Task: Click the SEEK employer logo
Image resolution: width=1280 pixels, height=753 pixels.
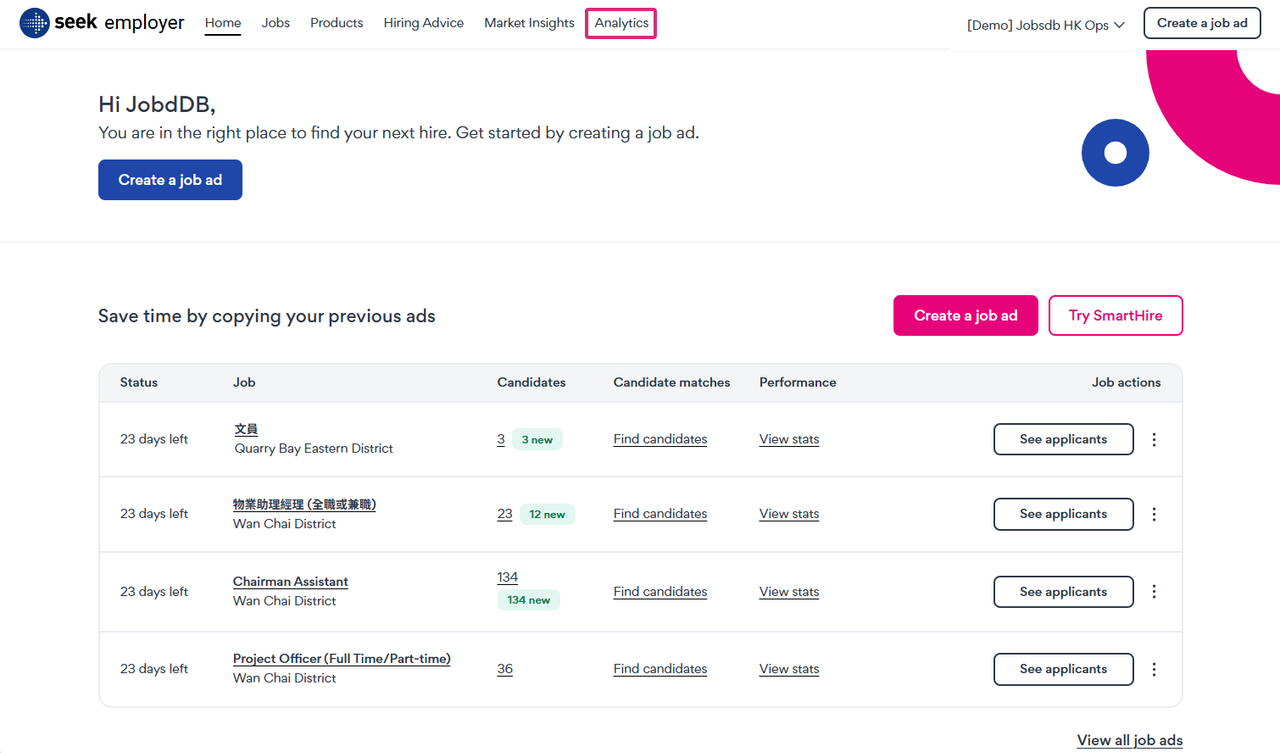Action: point(102,23)
